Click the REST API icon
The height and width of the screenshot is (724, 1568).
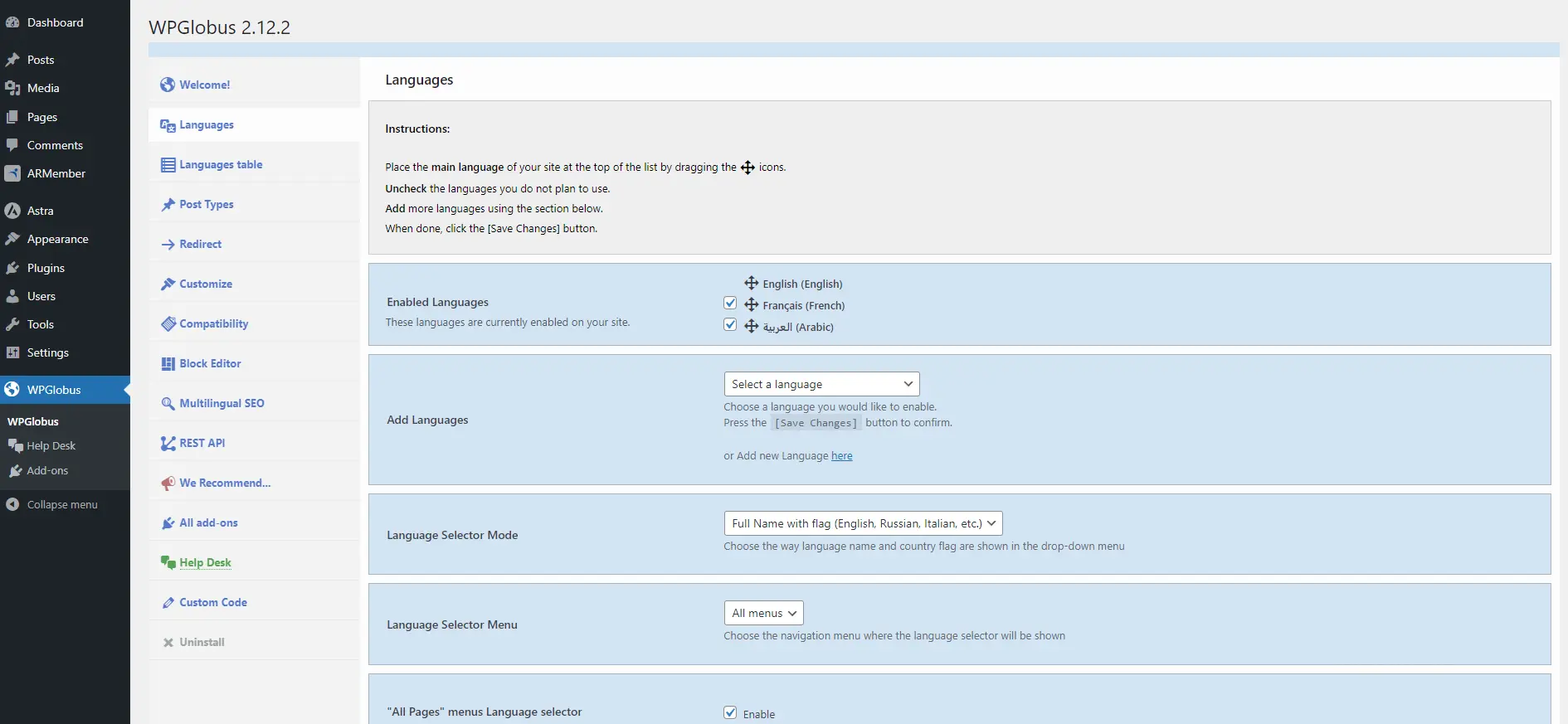(x=168, y=443)
